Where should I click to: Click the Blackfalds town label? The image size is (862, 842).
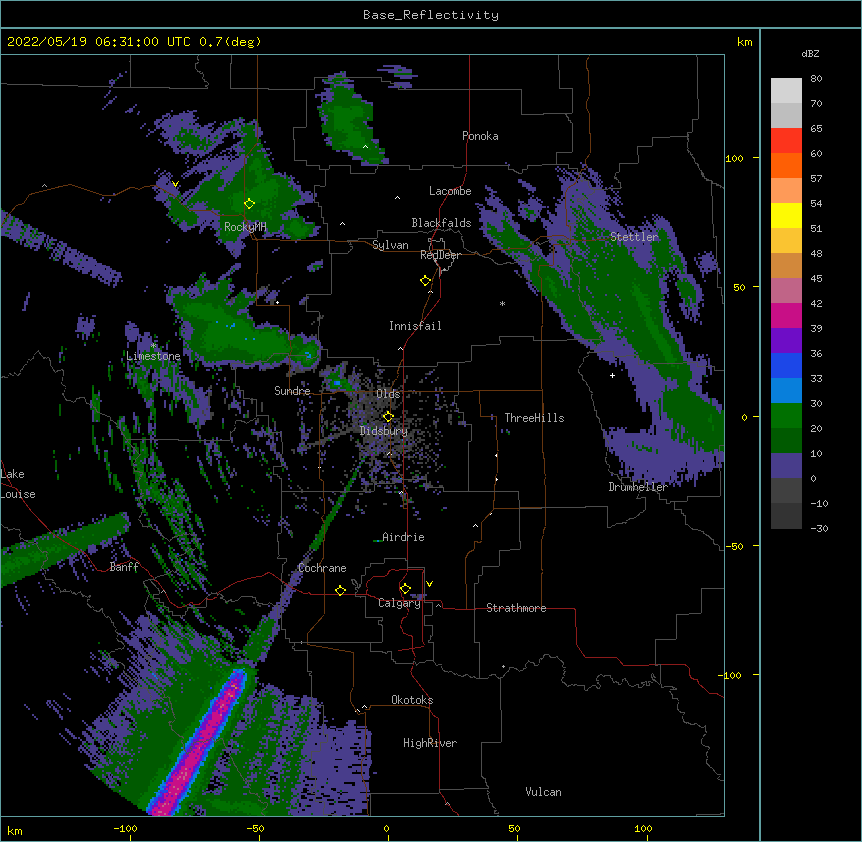(x=441, y=223)
